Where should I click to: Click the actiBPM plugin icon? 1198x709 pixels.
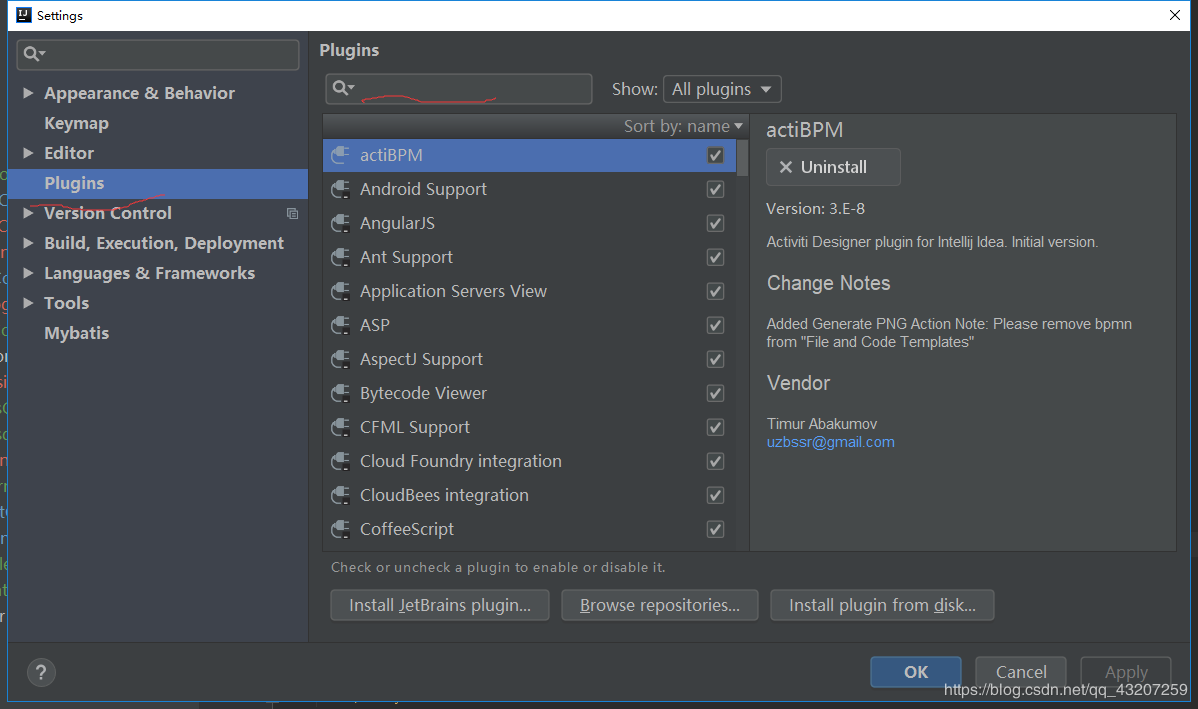341,155
